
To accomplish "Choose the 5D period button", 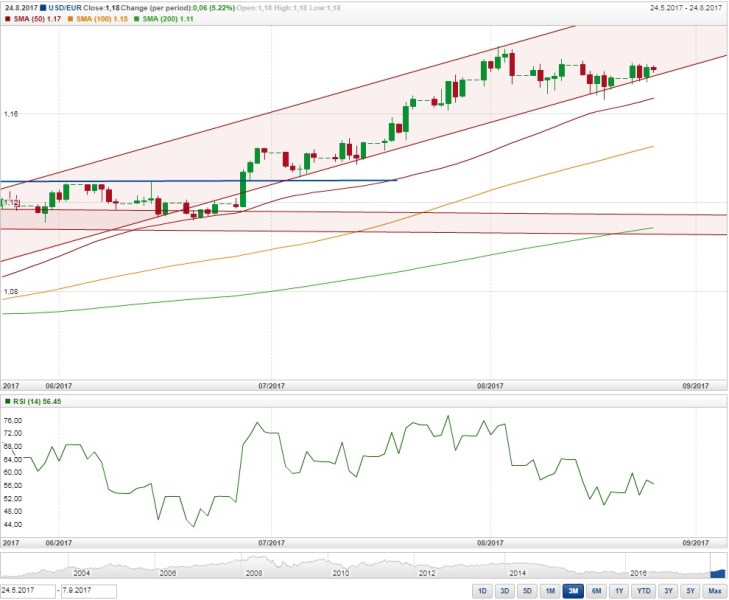I will (527, 591).
